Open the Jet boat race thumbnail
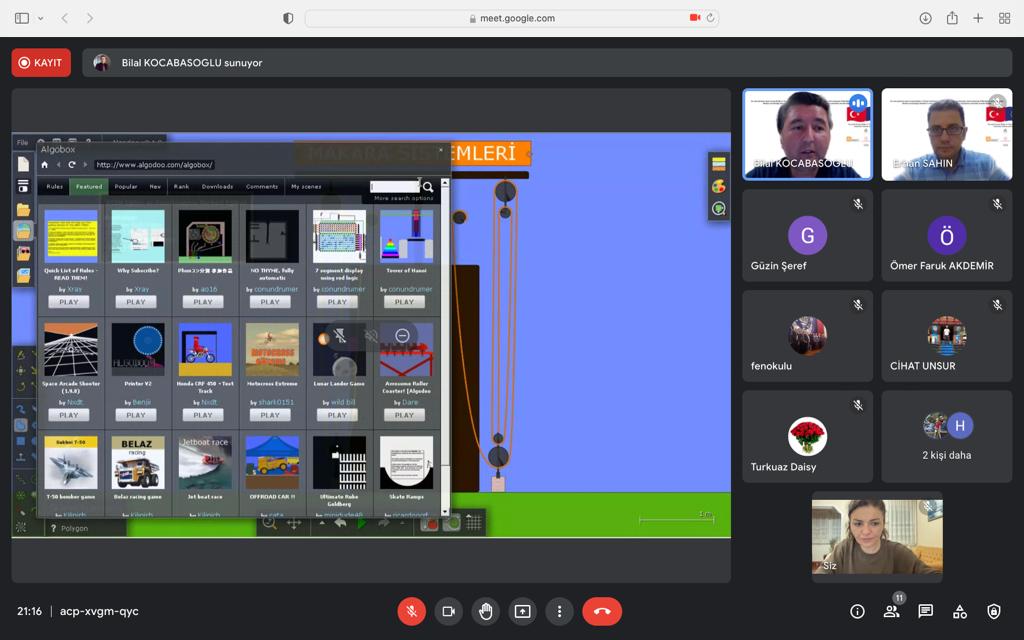1024x640 pixels. click(x=204, y=463)
